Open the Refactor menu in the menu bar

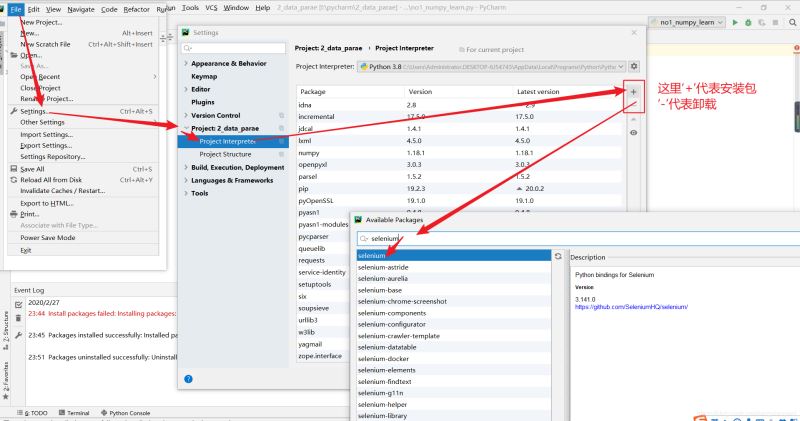click(x=136, y=7)
